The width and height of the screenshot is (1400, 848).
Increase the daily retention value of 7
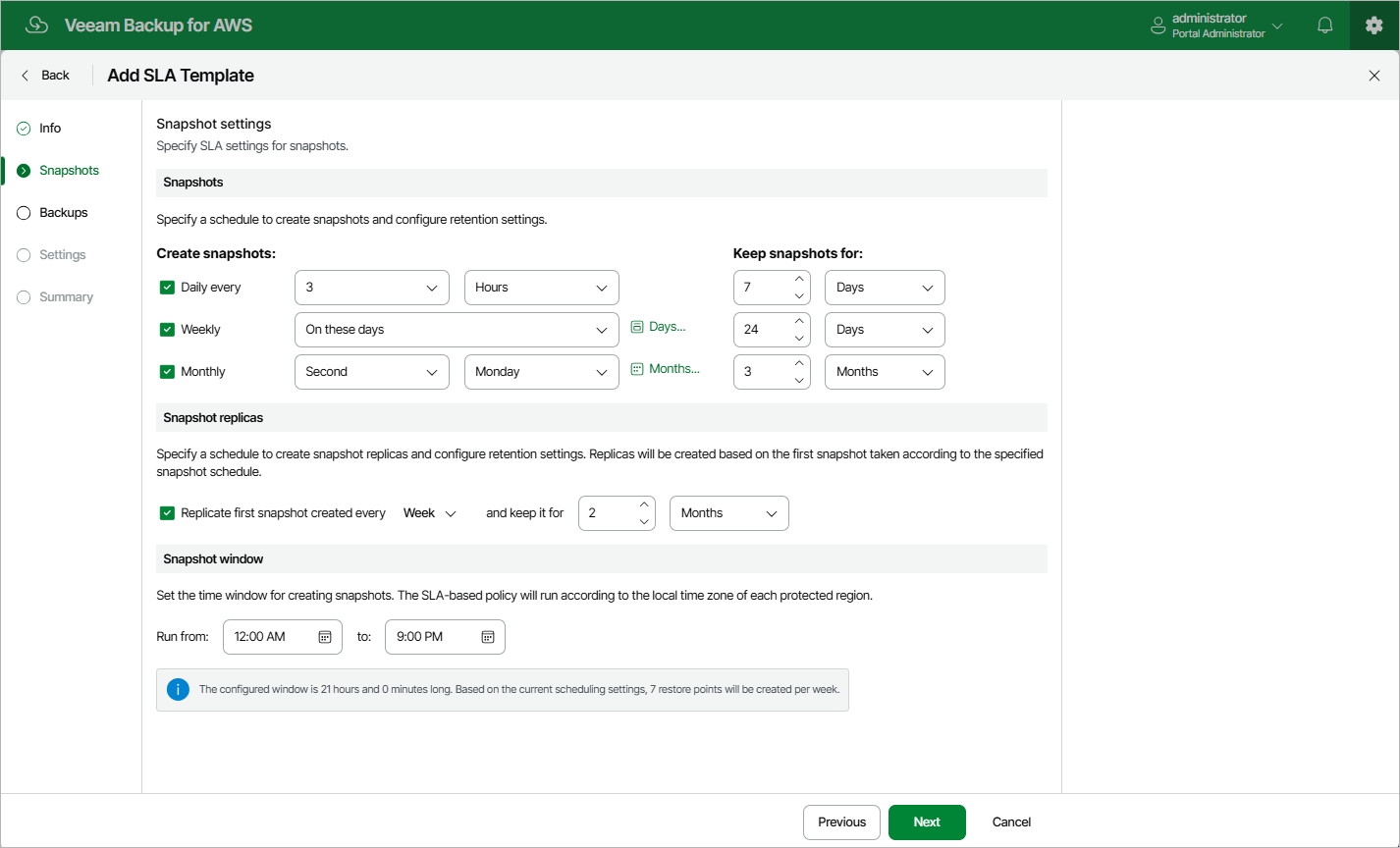[x=799, y=279]
